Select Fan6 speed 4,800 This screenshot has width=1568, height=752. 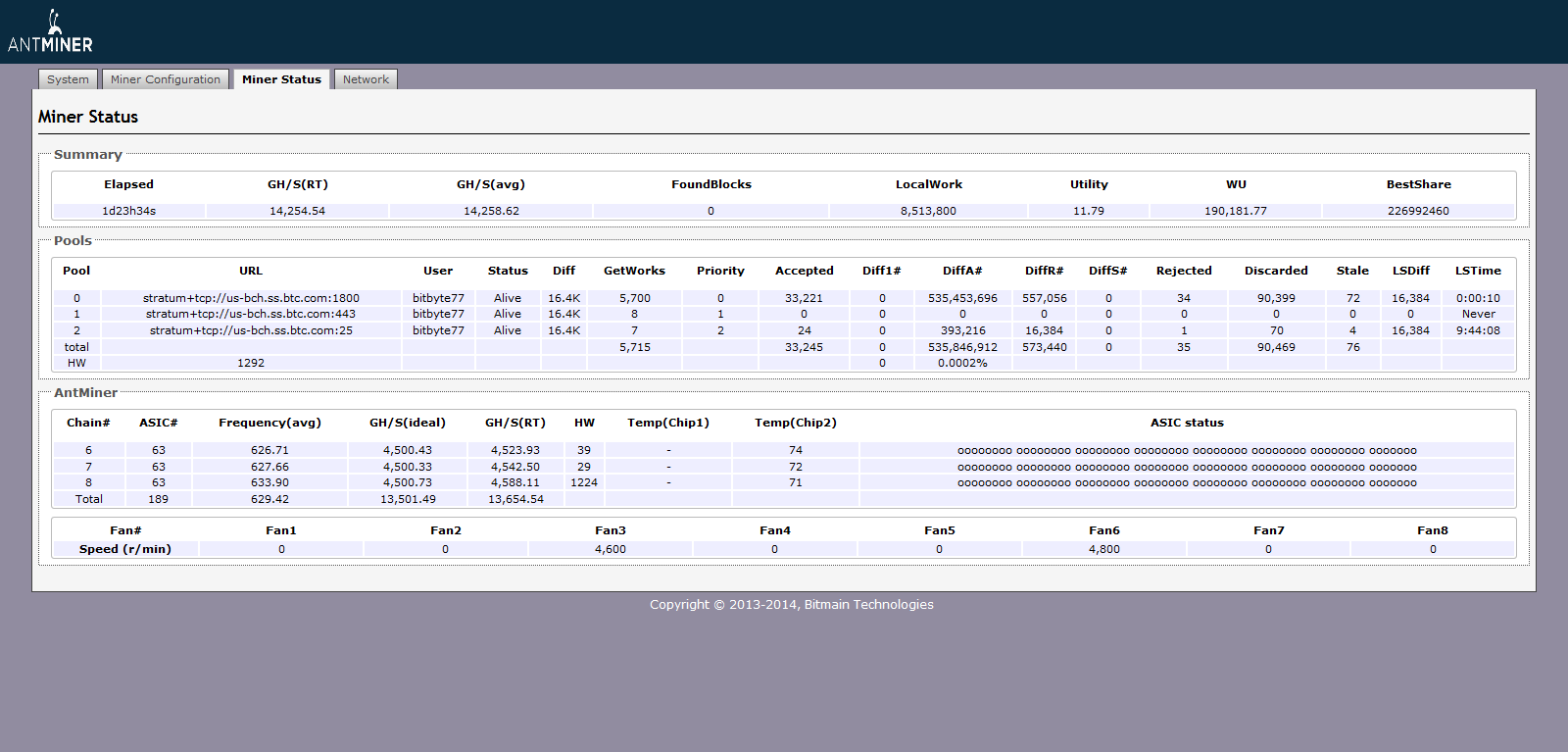pyautogui.click(x=1103, y=549)
